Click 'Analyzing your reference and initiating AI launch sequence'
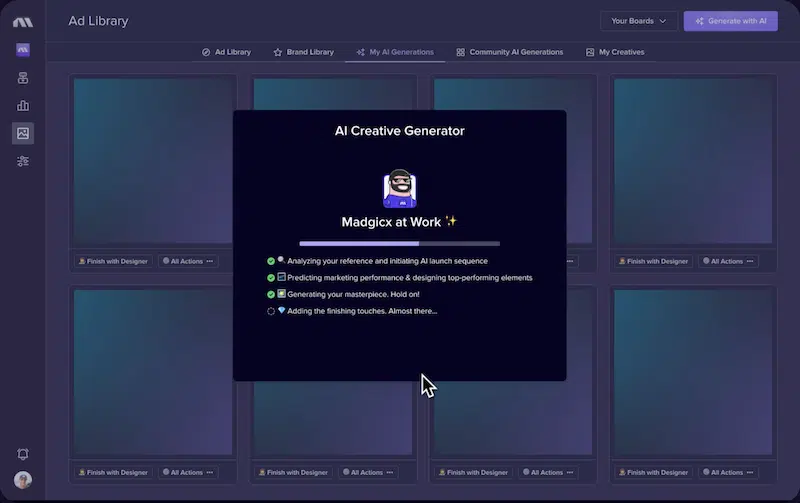The height and width of the screenshot is (503, 800). [x=387, y=261]
